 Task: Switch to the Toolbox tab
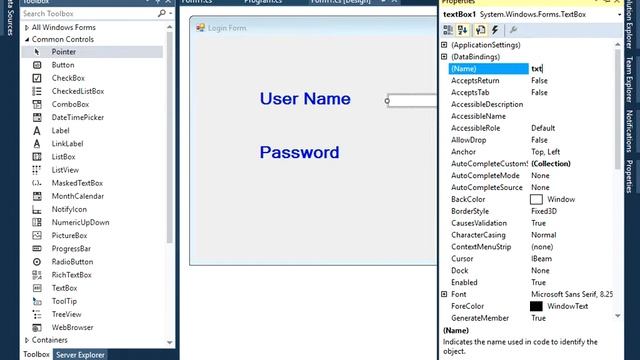pyautogui.click(x=36, y=355)
